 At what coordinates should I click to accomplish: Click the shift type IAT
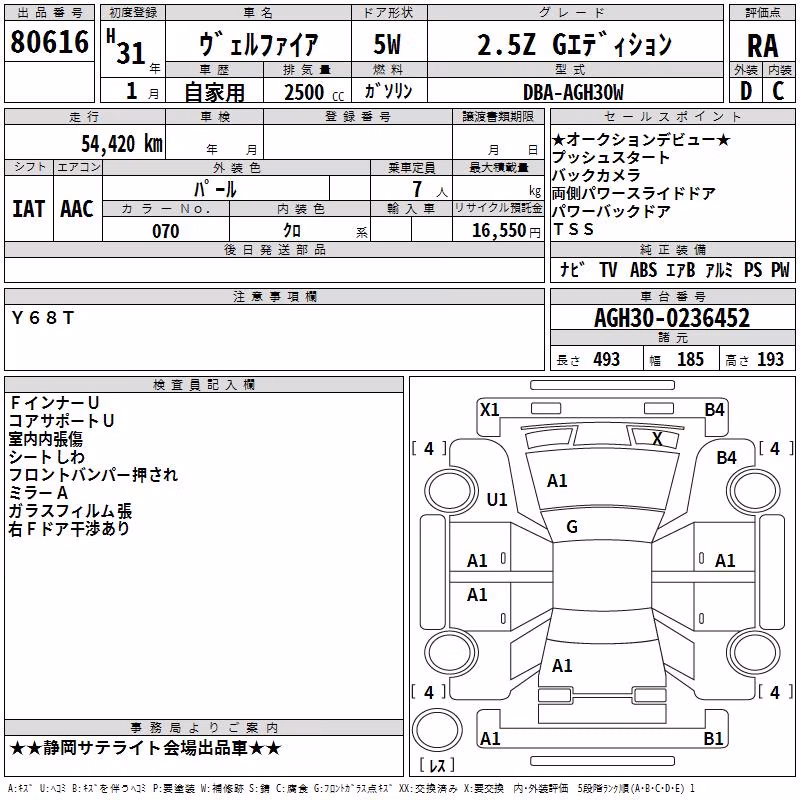click(28, 209)
